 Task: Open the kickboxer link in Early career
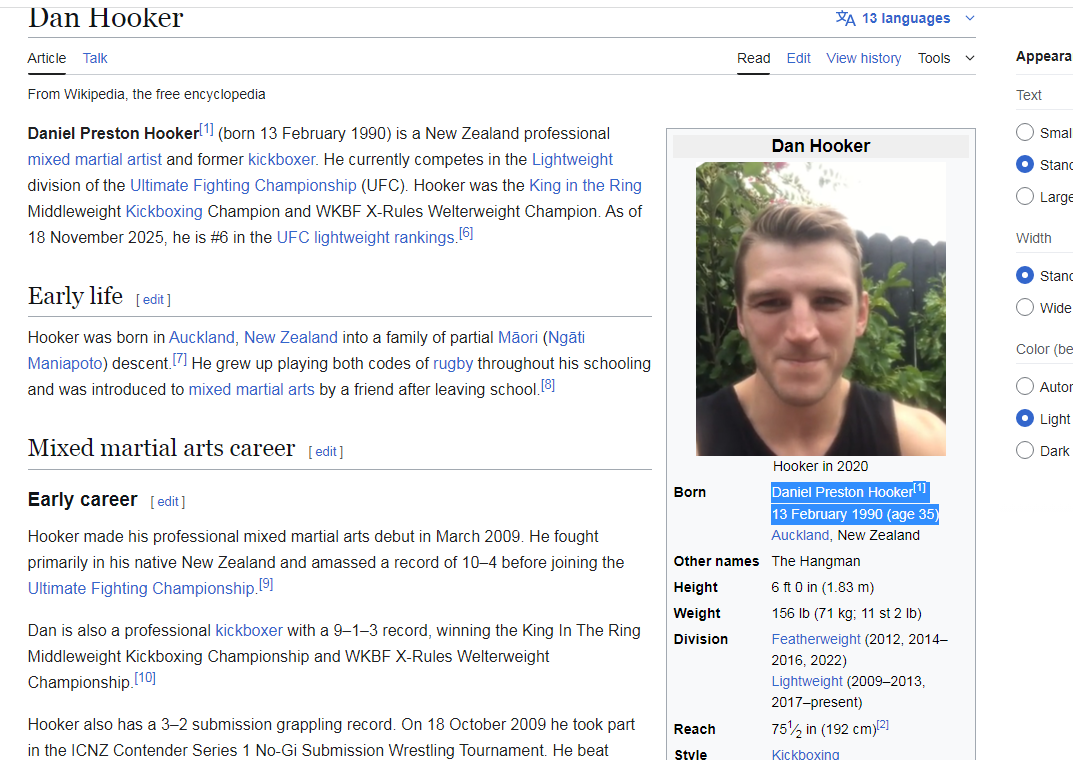(249, 630)
